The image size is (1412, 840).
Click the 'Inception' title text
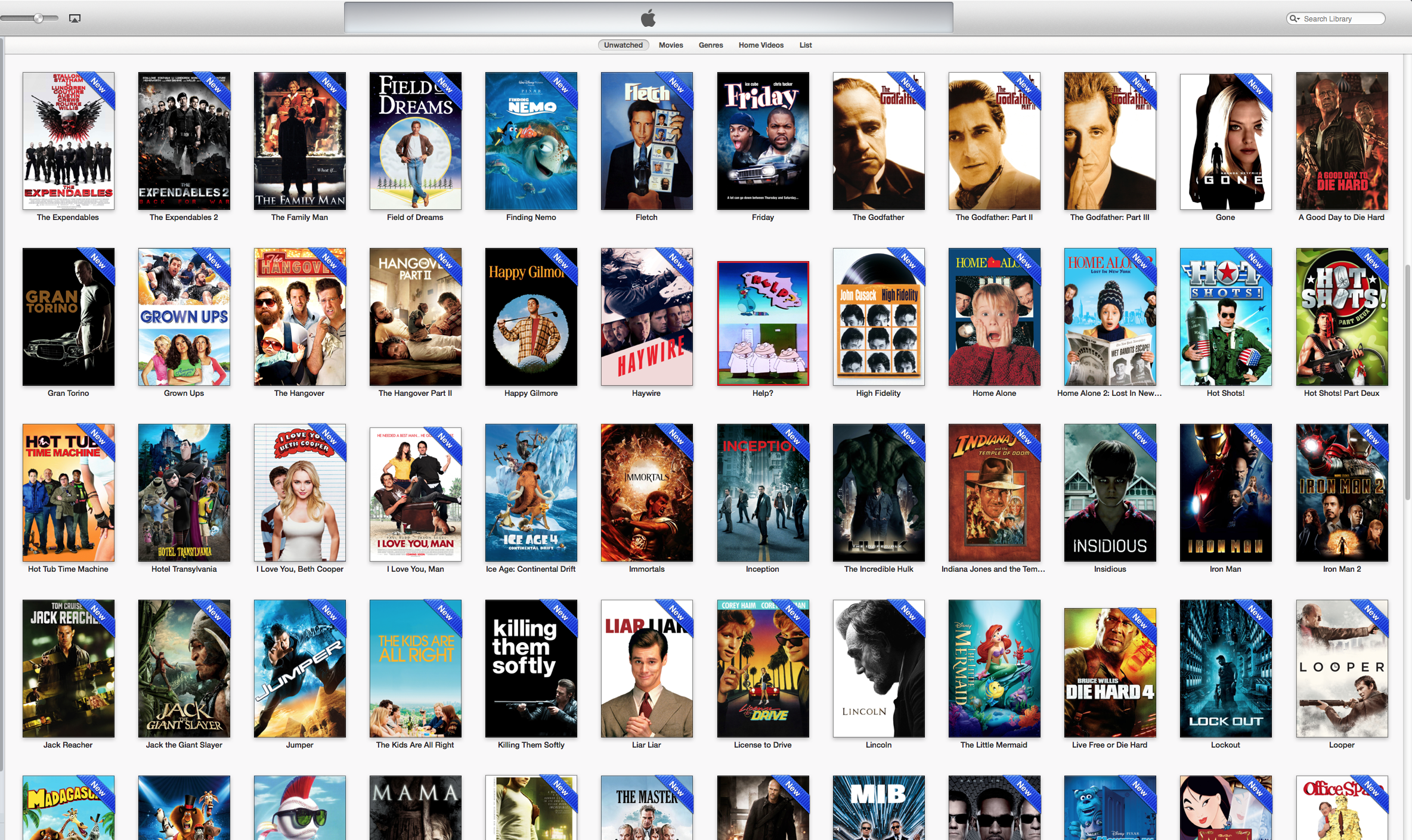(763, 569)
